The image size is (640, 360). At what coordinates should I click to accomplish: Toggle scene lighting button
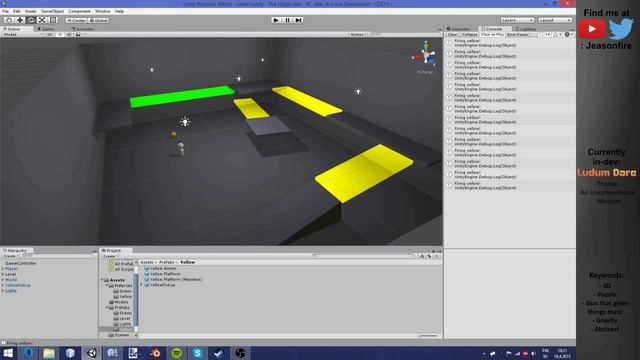tap(60, 35)
